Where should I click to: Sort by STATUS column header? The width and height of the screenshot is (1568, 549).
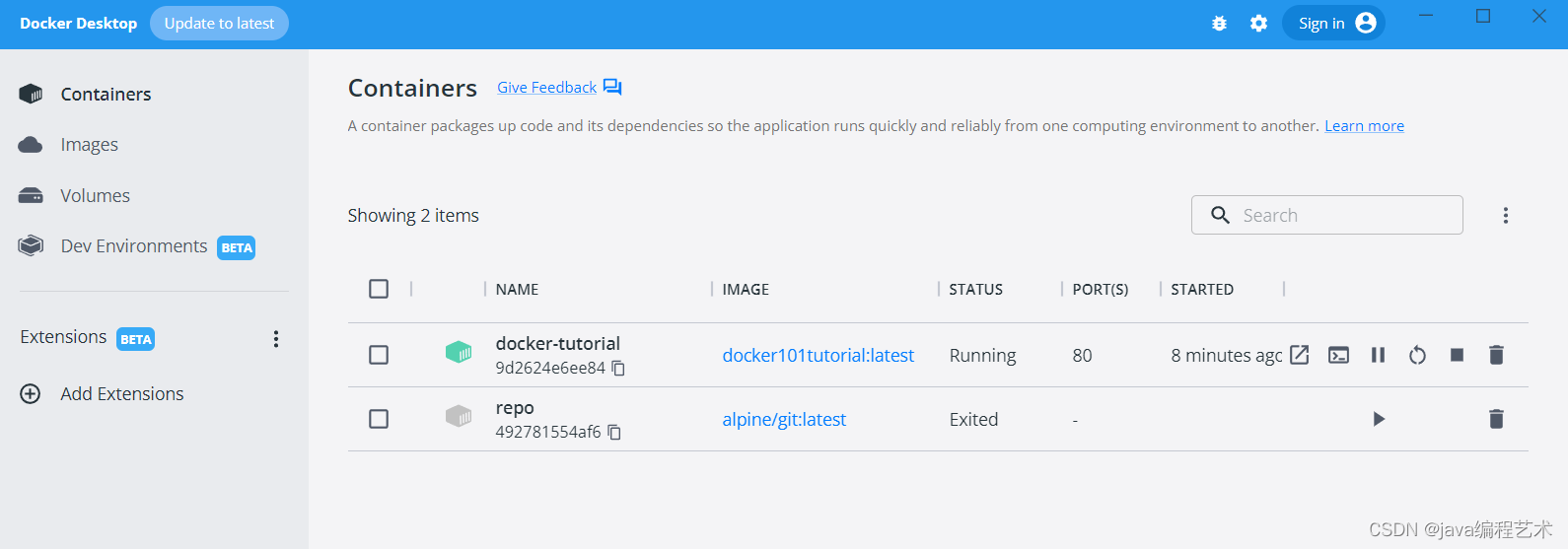975,290
